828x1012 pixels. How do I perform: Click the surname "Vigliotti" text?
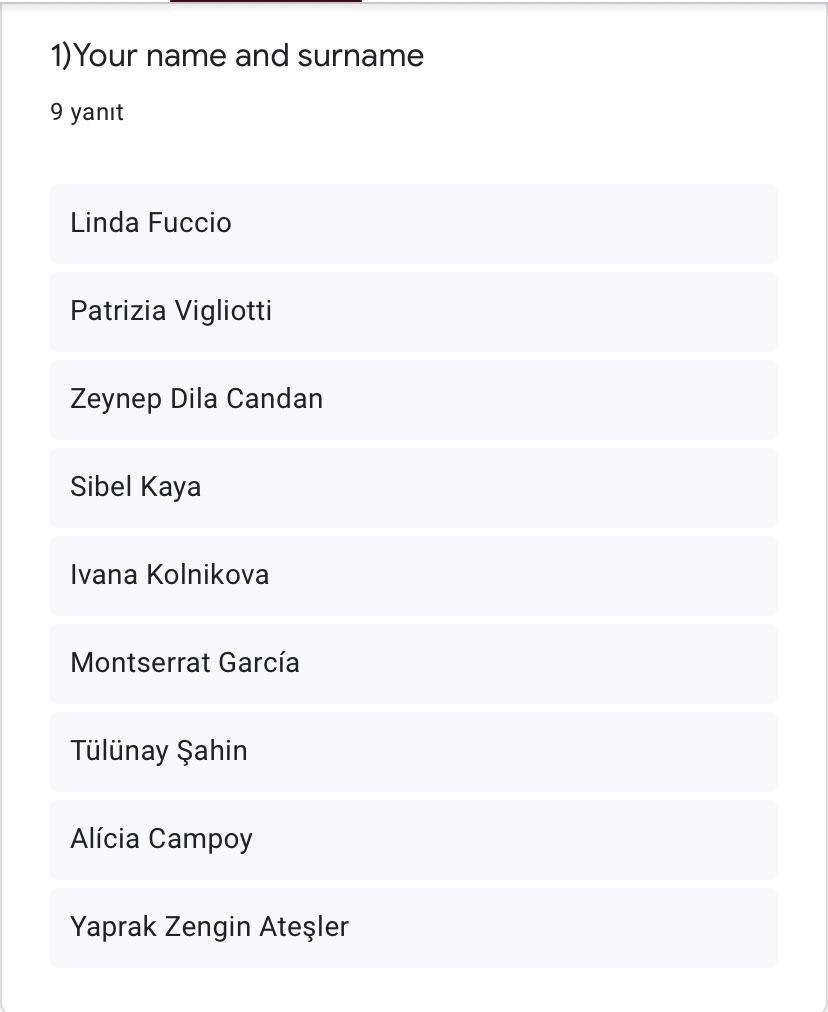tap(223, 311)
